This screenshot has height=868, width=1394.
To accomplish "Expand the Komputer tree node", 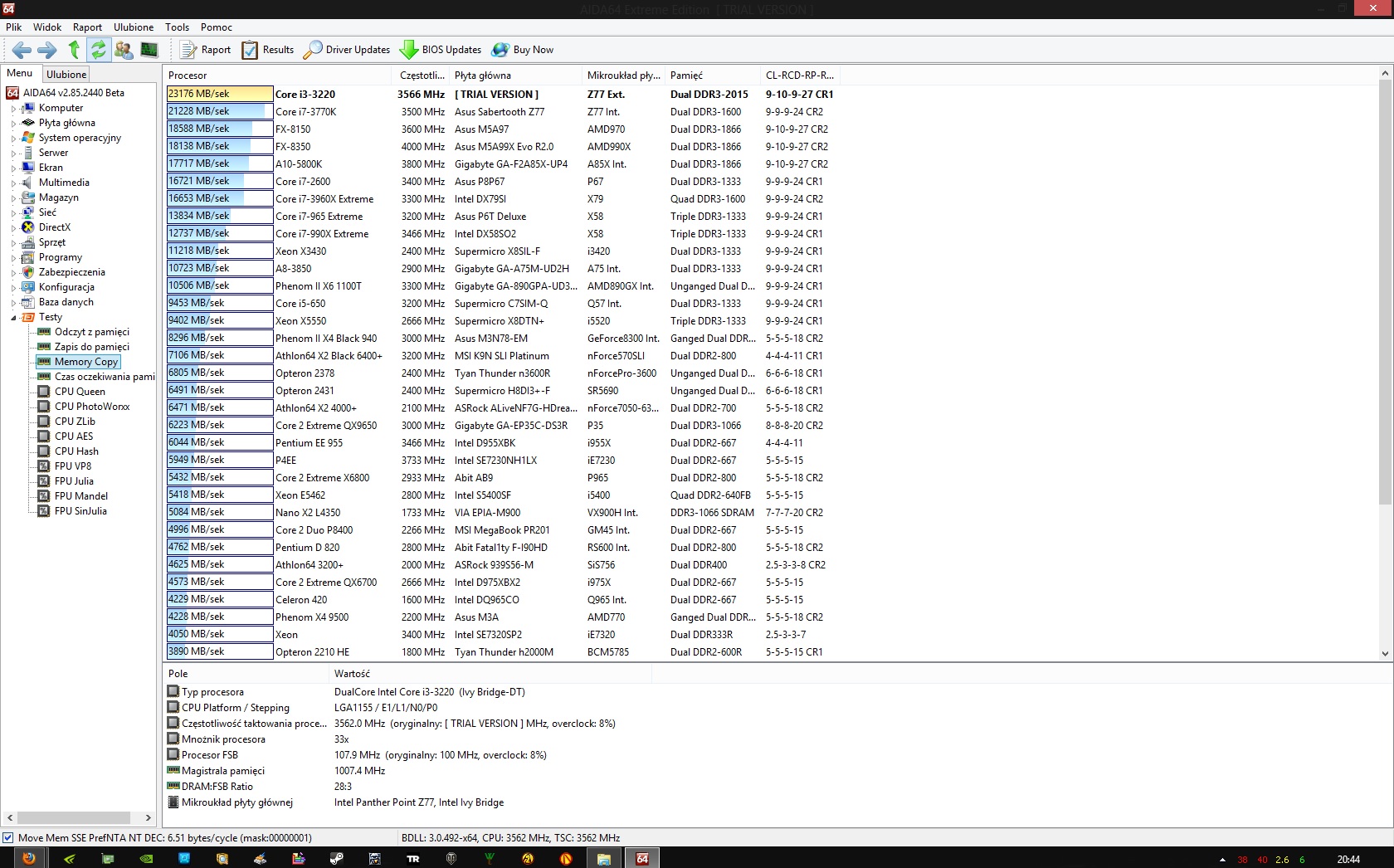I will tap(13, 109).
